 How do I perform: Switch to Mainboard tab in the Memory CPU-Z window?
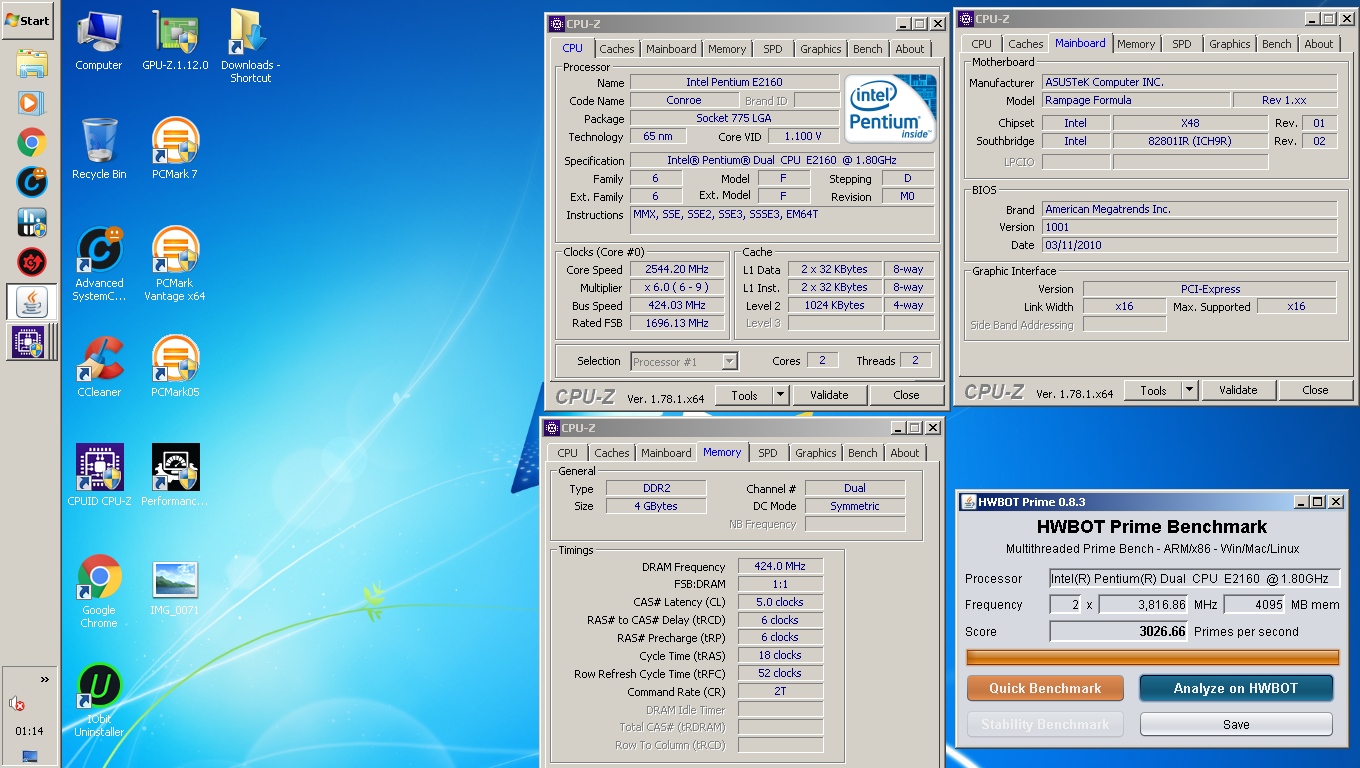click(666, 453)
